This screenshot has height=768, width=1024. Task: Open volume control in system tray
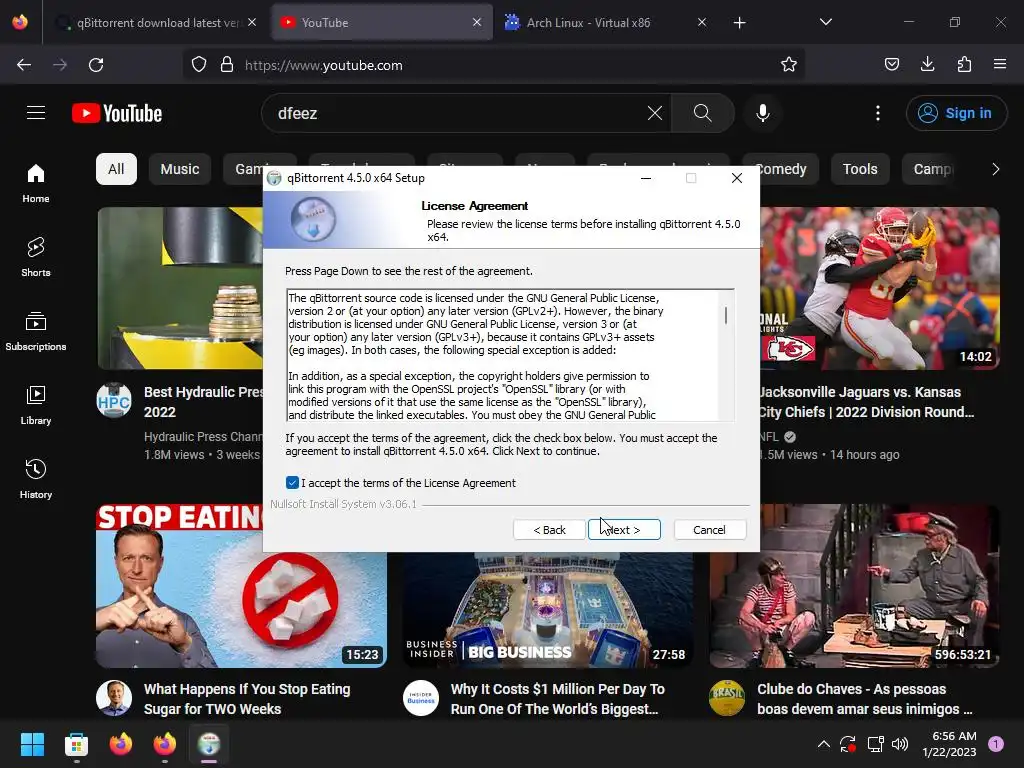[x=900, y=744]
